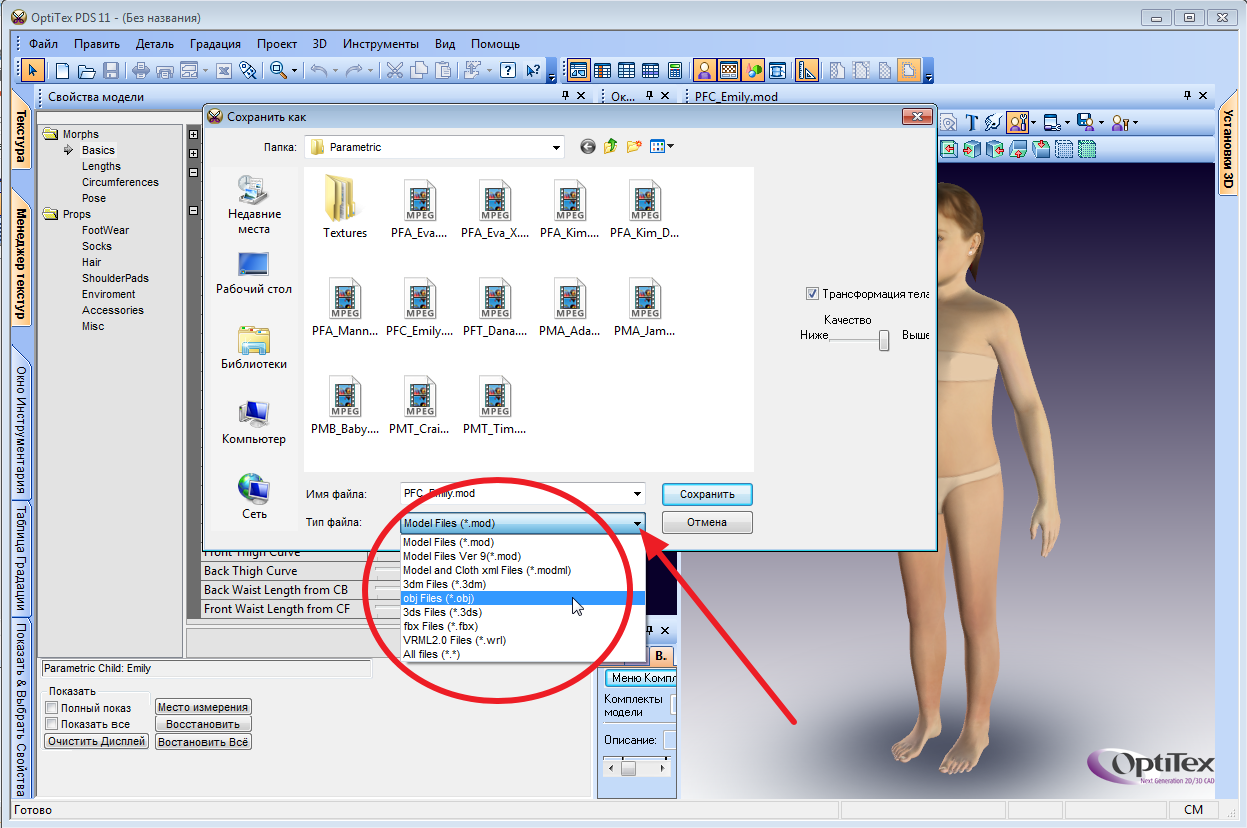1247x828 pixels.
Task: Click the 3D model person icon in toolbar
Action: [704, 70]
